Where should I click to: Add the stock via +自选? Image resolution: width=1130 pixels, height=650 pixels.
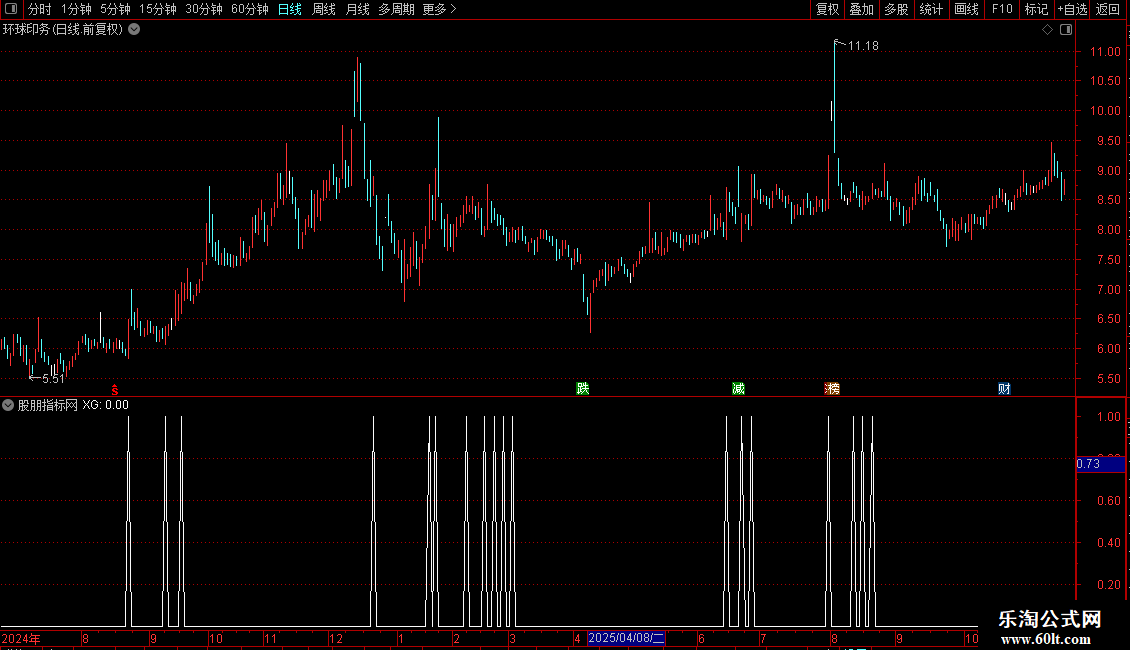pos(1072,9)
